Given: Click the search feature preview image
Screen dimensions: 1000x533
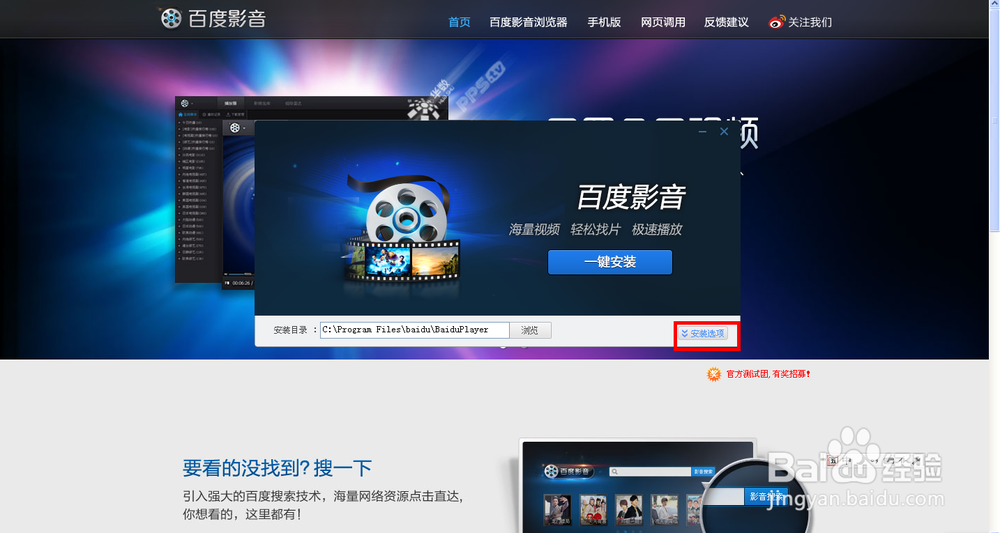Looking at the screenshot, I should click(x=663, y=486).
